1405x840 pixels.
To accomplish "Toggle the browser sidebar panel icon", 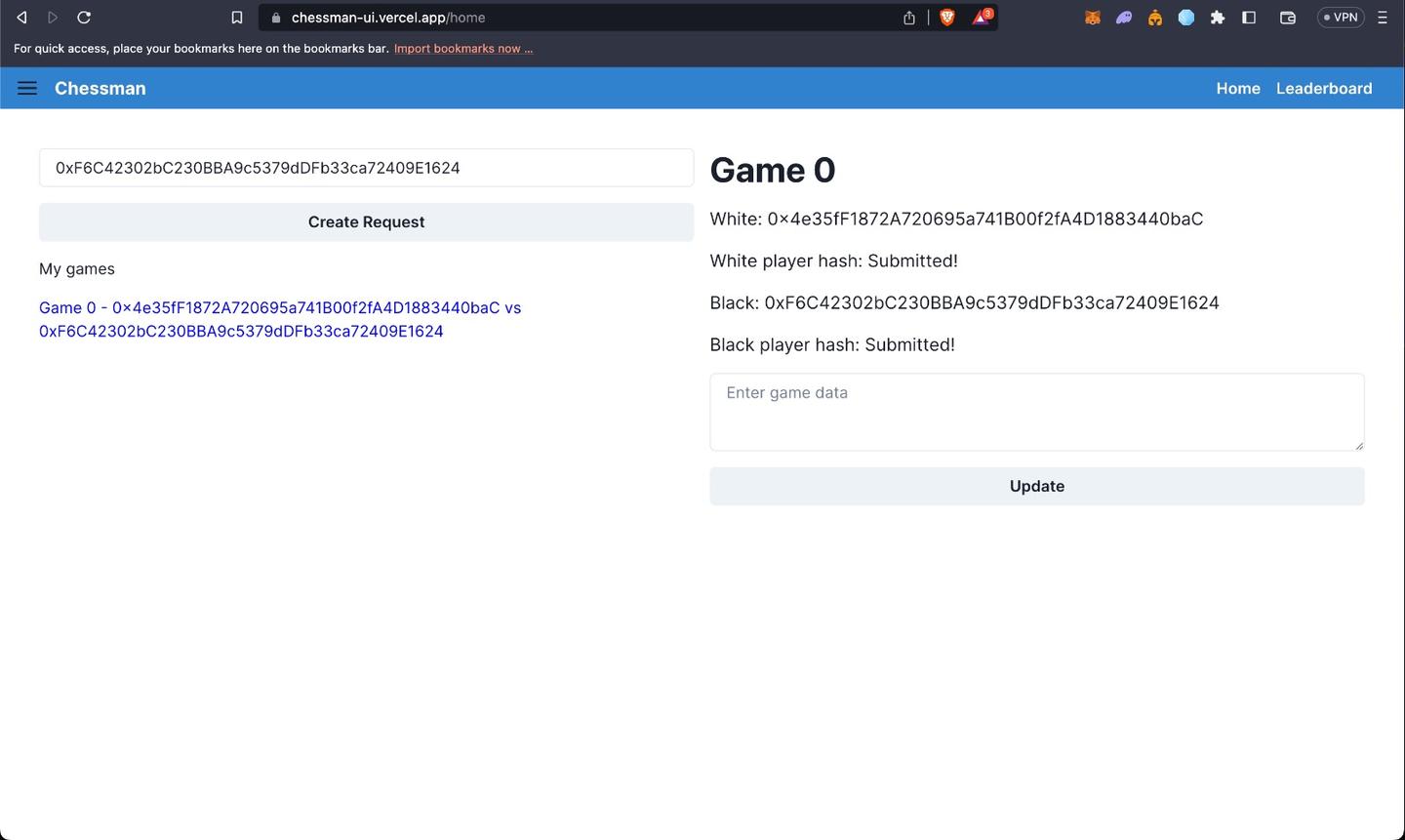I will [x=1249, y=18].
